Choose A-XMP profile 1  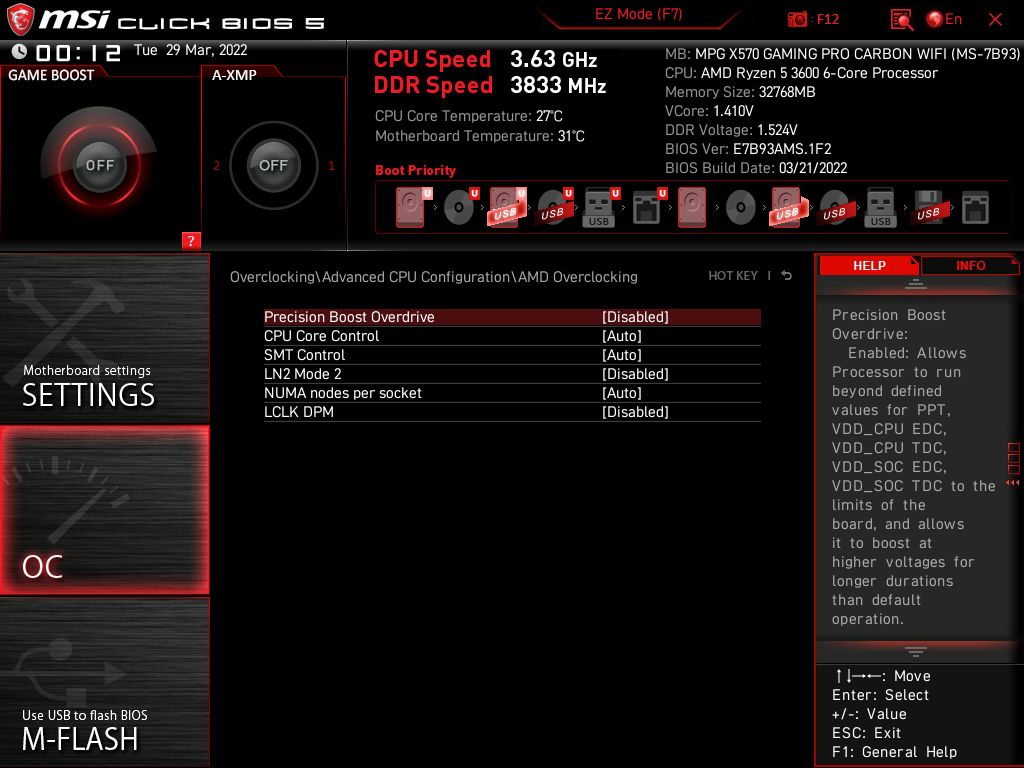pos(331,165)
